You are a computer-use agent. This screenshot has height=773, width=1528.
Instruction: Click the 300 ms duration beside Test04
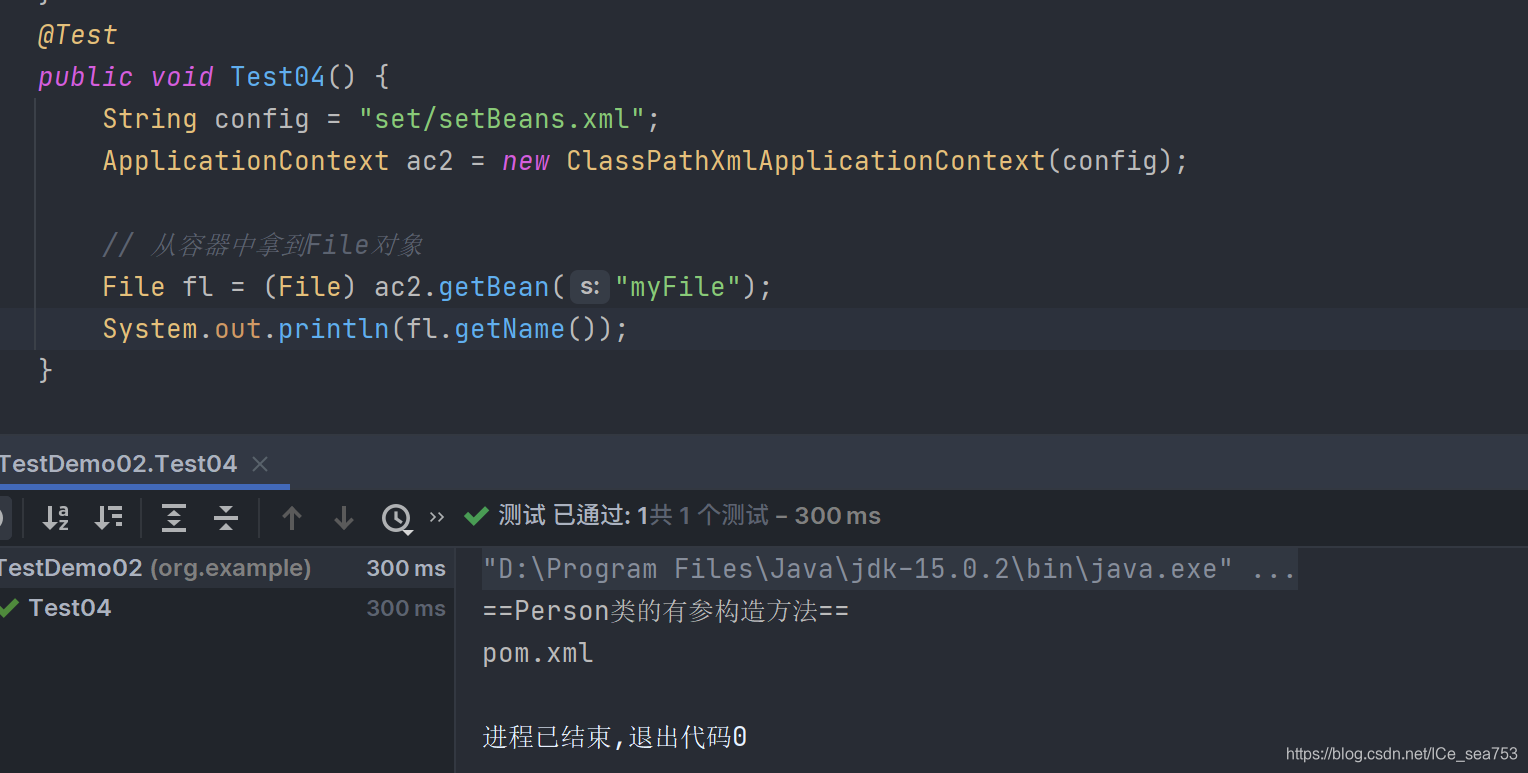406,608
